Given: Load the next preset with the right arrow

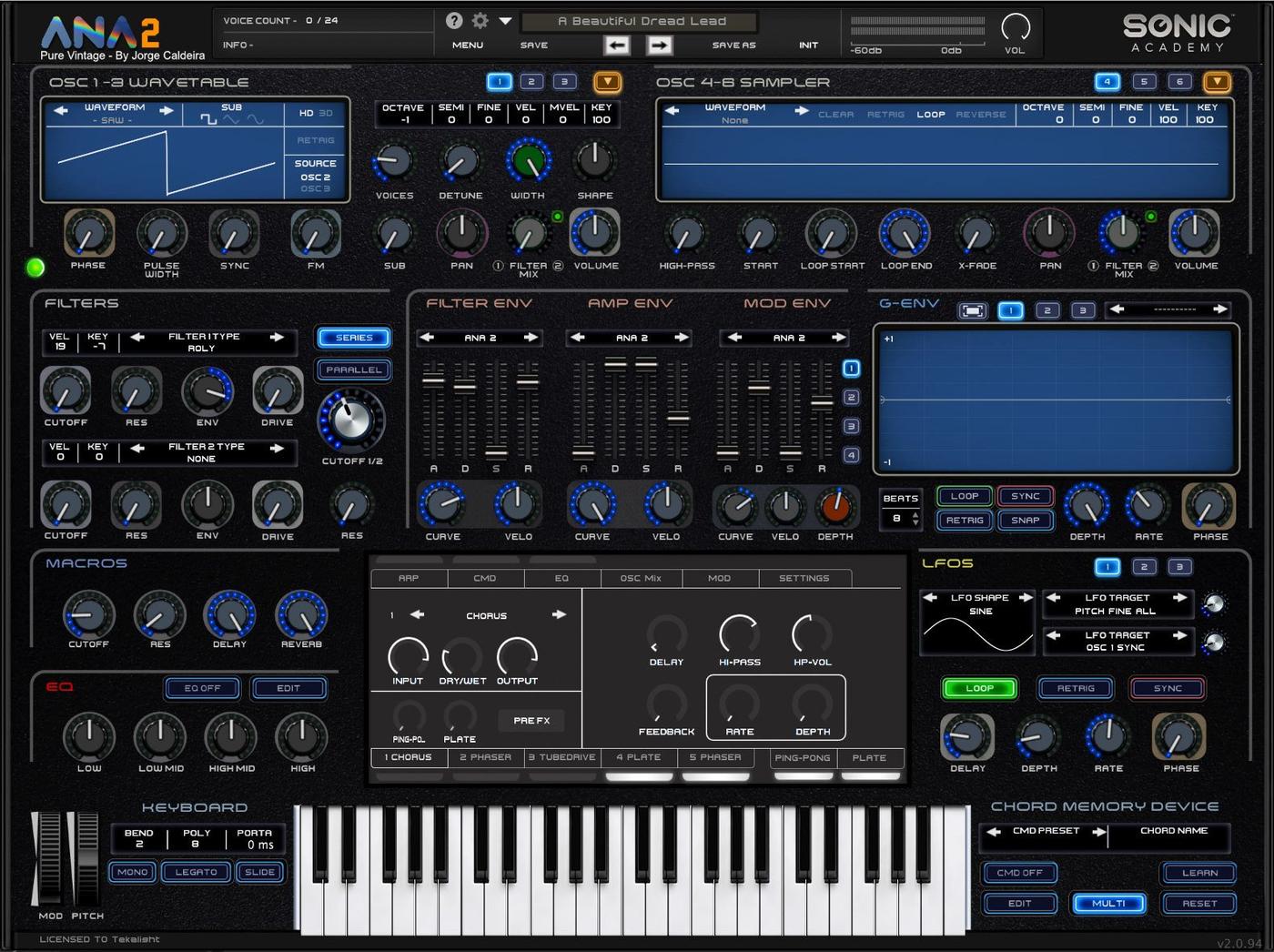Looking at the screenshot, I should click(660, 45).
